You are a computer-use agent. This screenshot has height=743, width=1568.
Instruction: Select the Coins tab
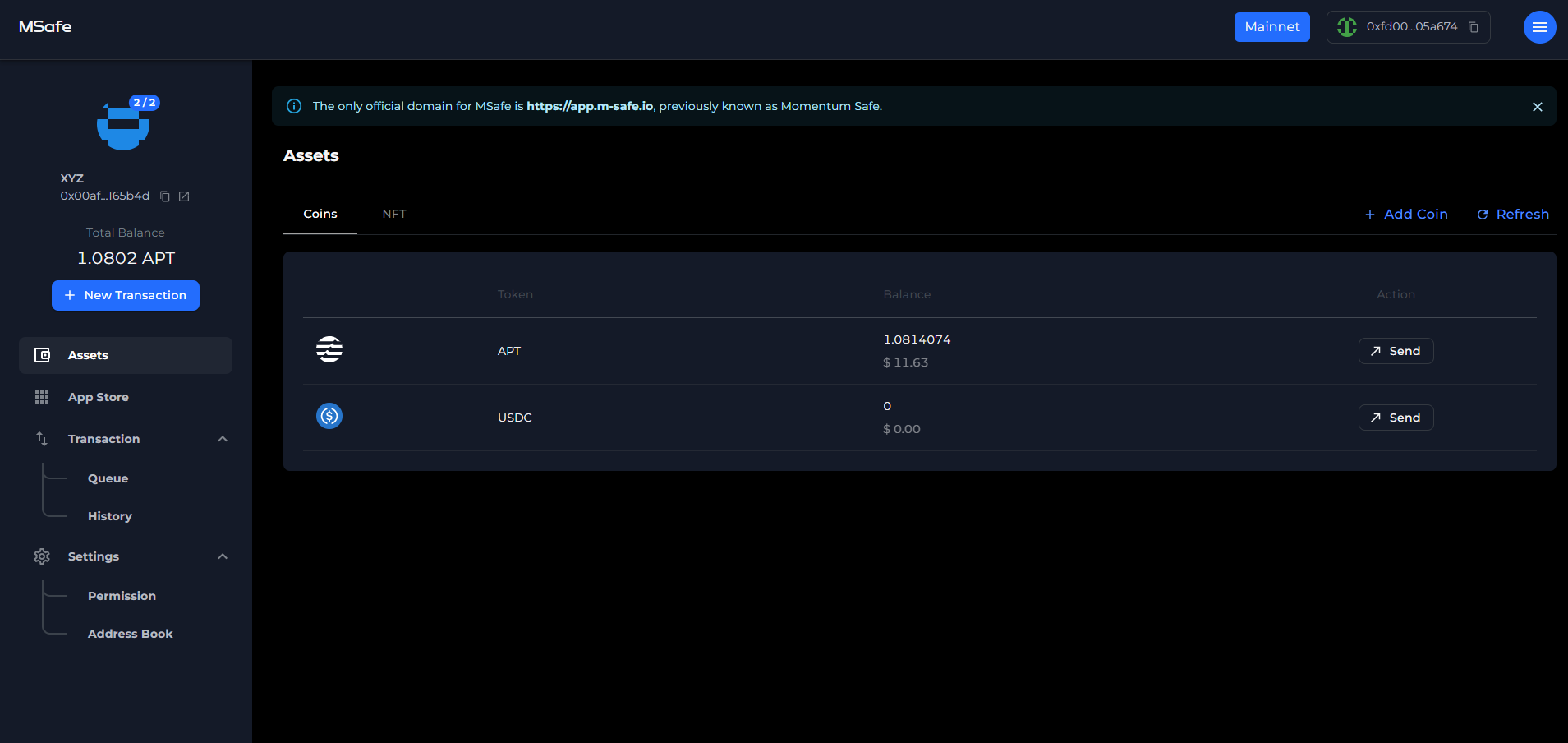320,214
